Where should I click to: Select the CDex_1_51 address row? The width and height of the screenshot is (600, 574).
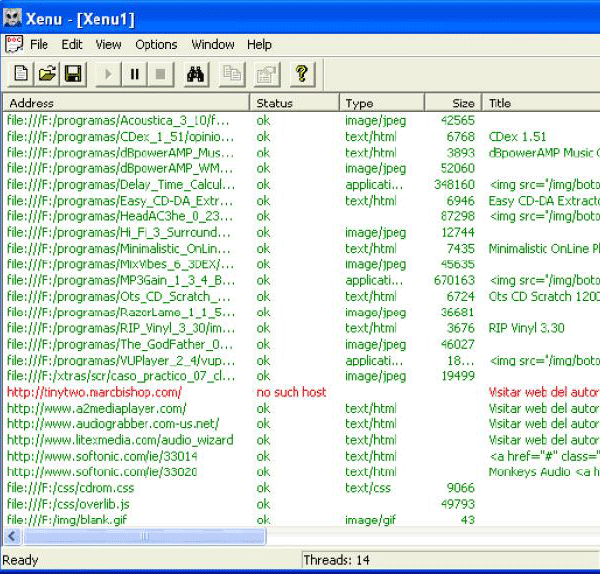click(120, 137)
